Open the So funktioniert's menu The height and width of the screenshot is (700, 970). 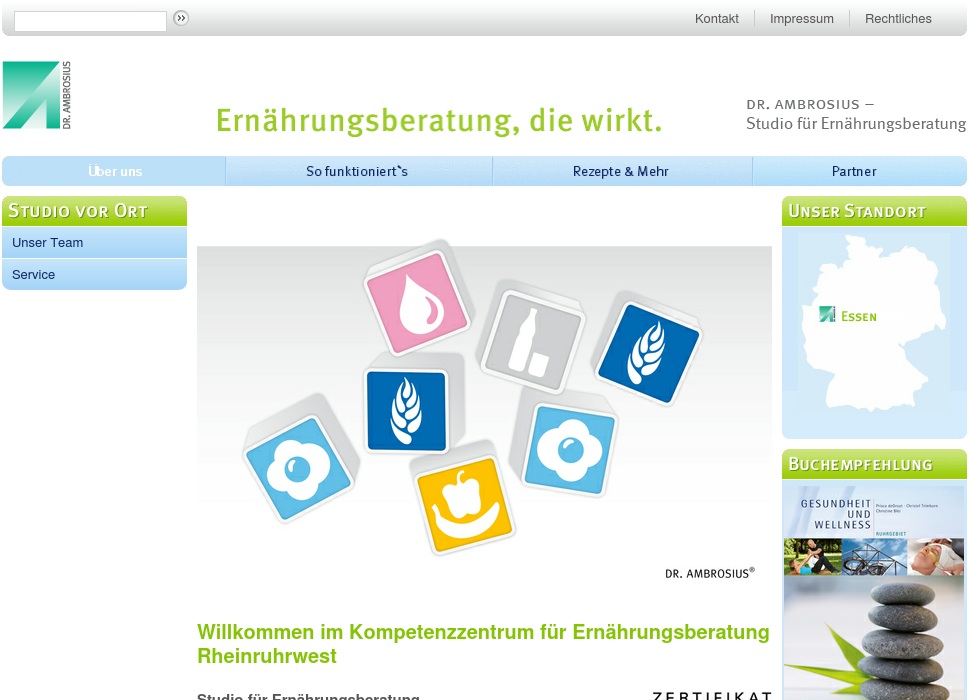point(357,171)
